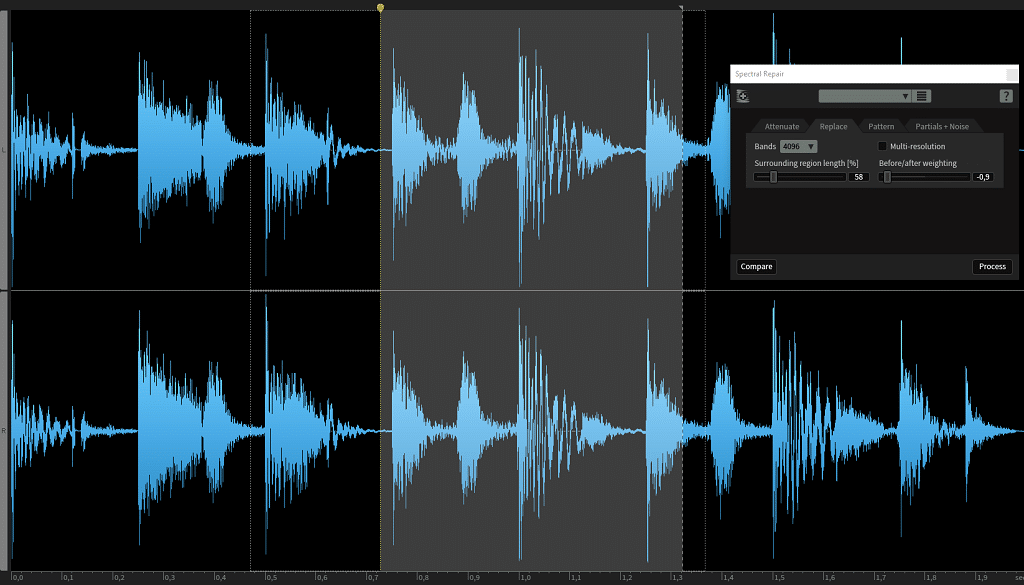Click the 0,0 mark on time ruler
Viewport: 1024px width, 585px height.
(x=17, y=577)
